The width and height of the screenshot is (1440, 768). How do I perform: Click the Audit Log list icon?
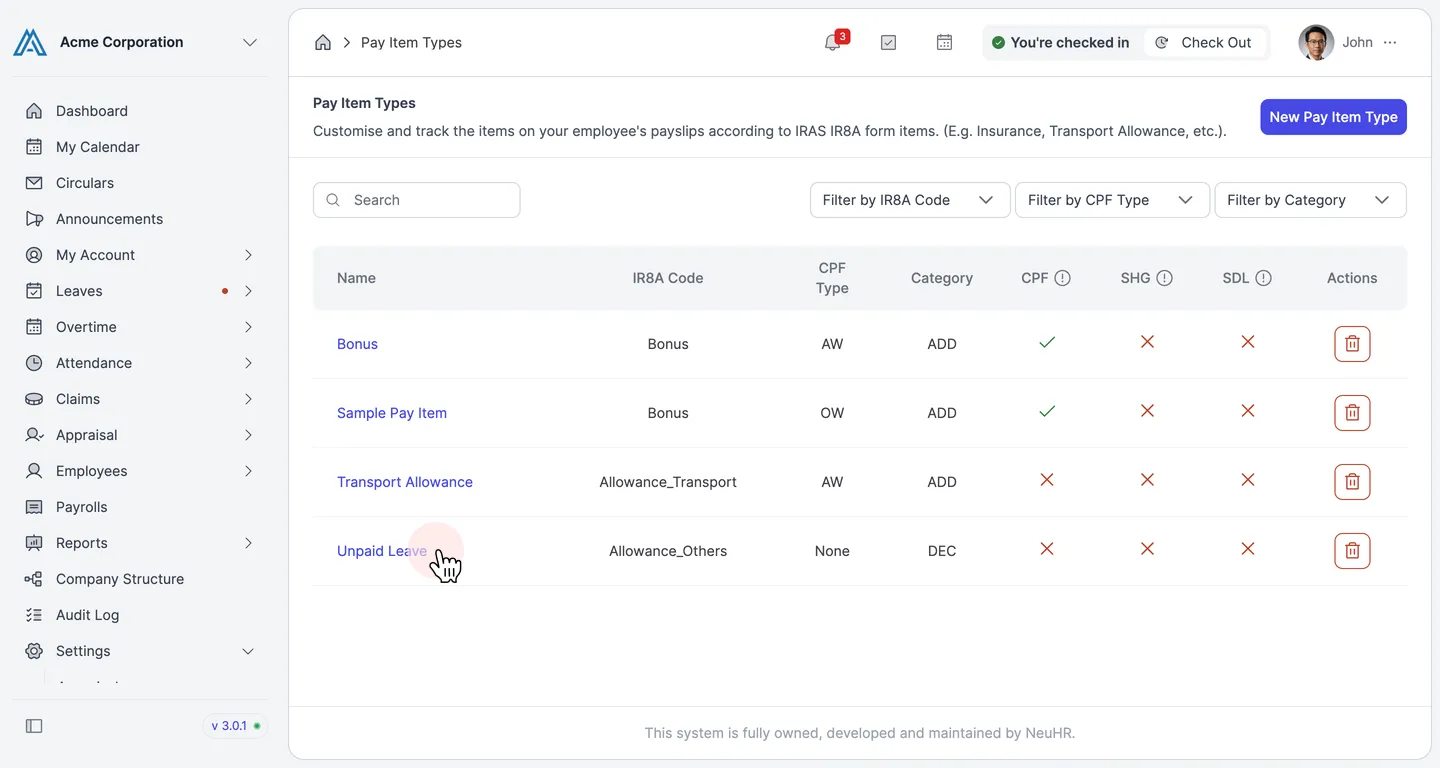coord(34,615)
